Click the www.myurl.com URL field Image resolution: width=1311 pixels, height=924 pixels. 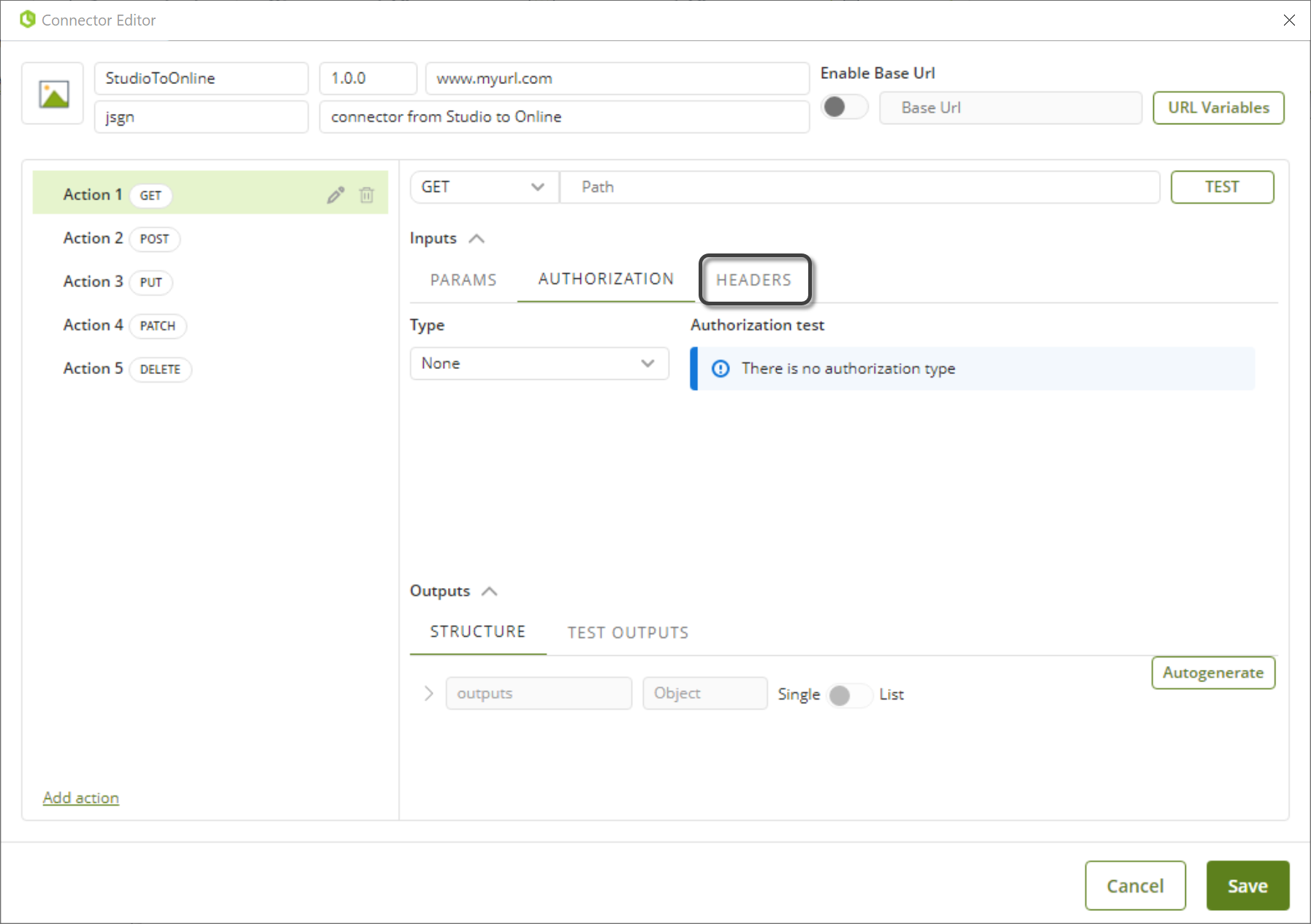617,78
